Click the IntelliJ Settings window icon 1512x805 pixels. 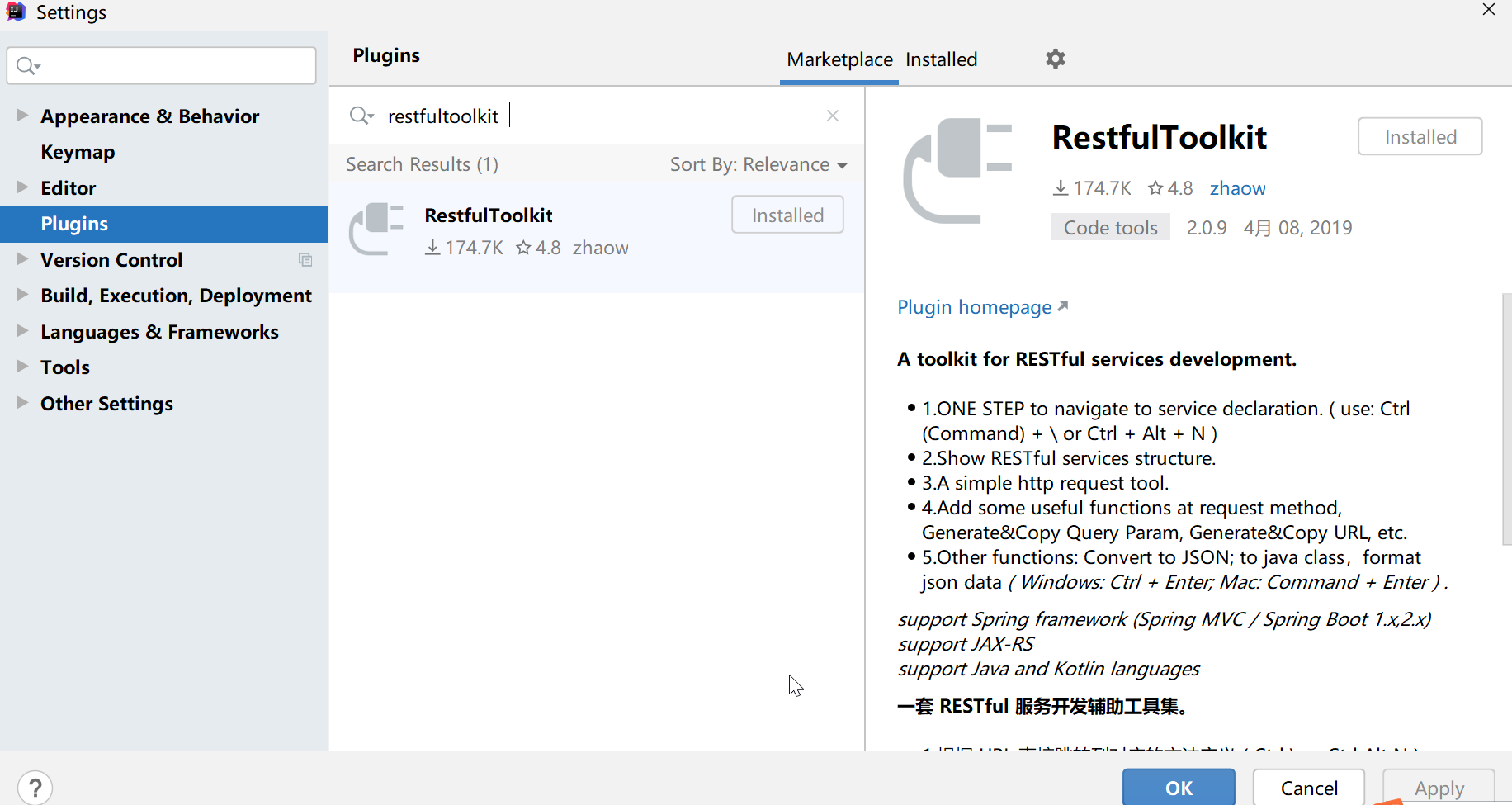pos(16,12)
